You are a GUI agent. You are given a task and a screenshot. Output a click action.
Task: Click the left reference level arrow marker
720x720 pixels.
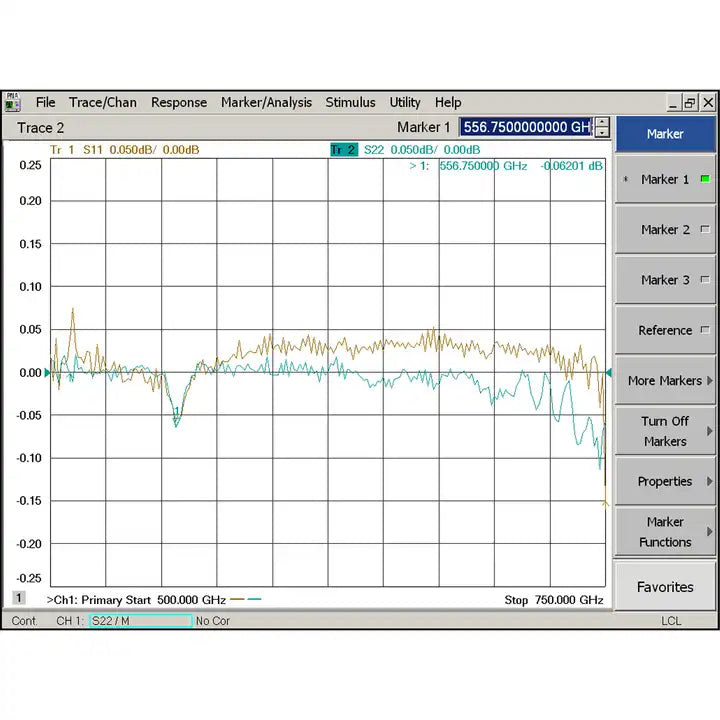pyautogui.click(x=48, y=373)
